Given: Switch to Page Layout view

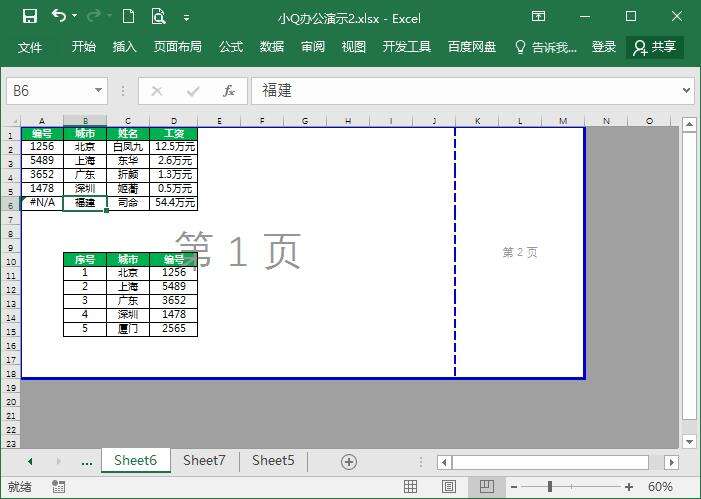Looking at the screenshot, I should pos(449,487).
